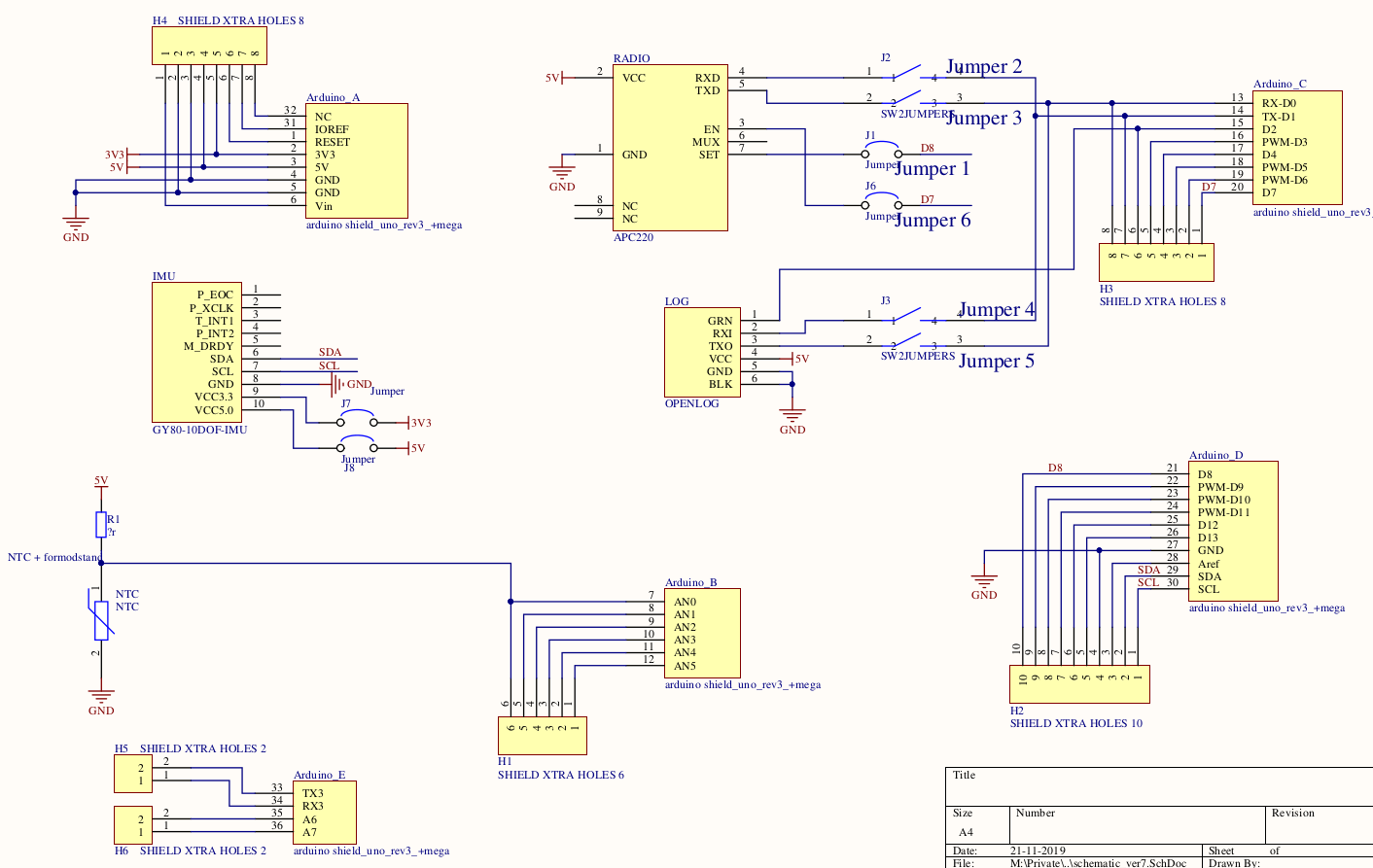Viewport: 1373px width, 868px height.
Task: Click jumper J6 connected to D7
Action: click(882, 203)
